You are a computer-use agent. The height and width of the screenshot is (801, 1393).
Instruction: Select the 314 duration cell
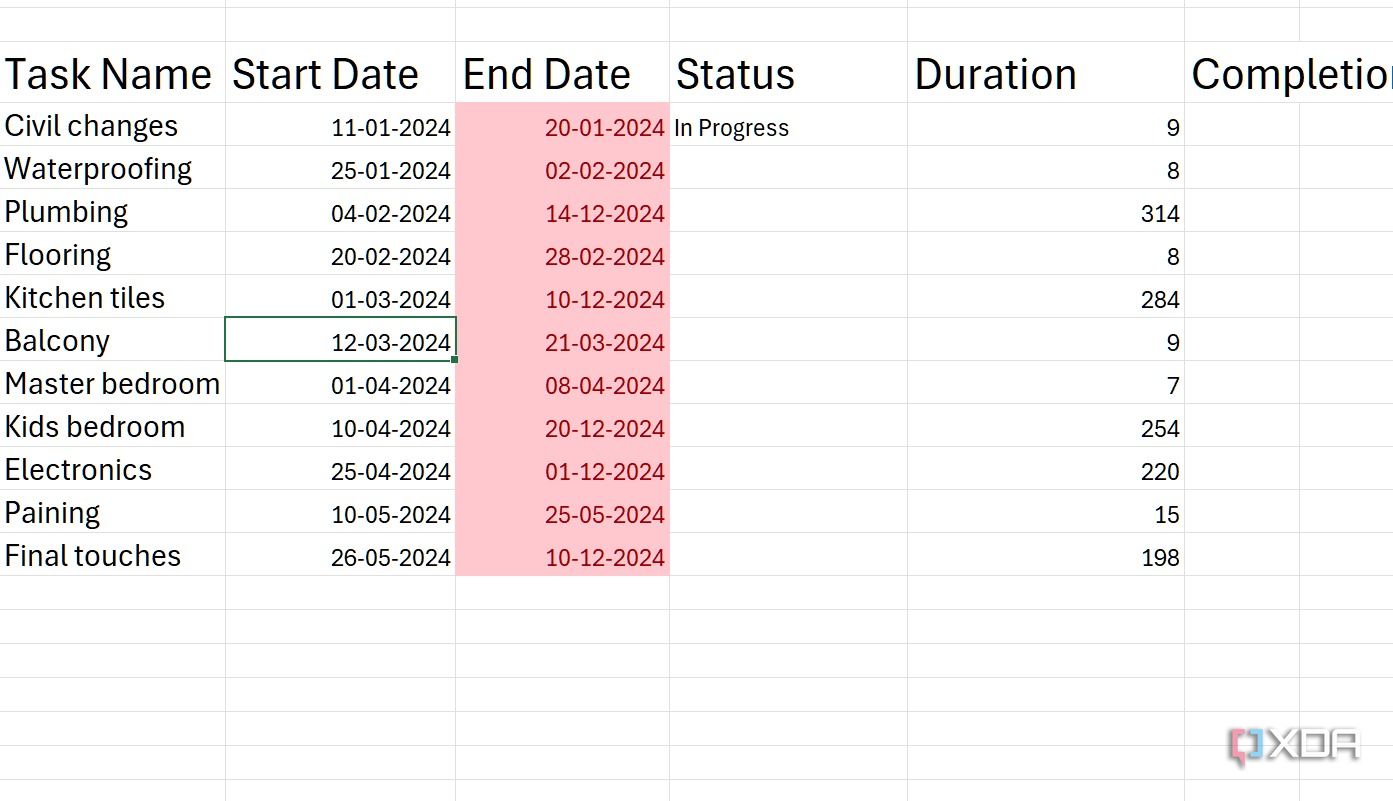1159,214
